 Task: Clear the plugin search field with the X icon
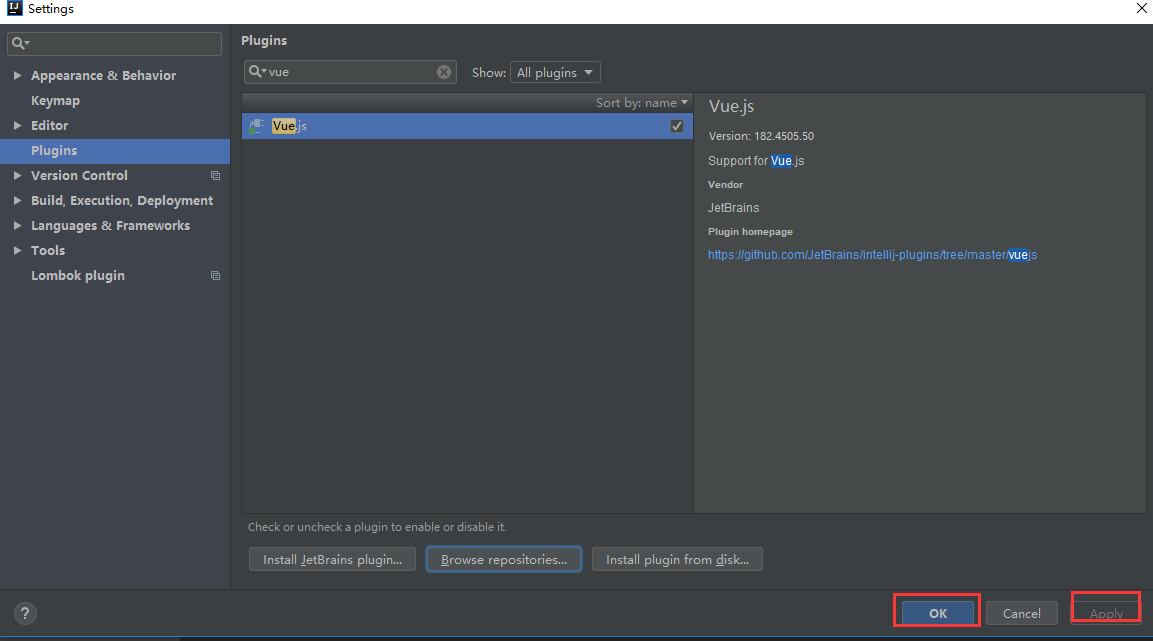click(x=443, y=71)
